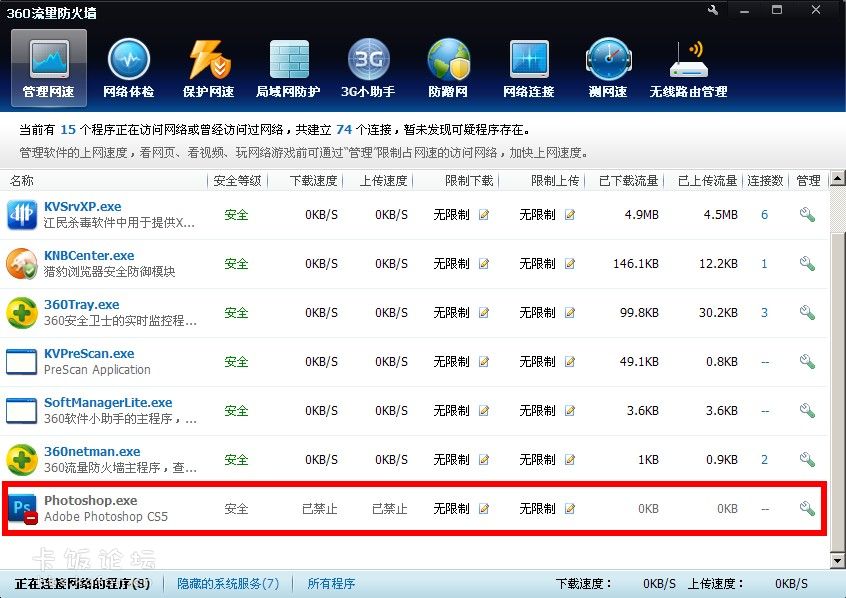Edit upload limit for Photoshop.exe
Image resolution: width=846 pixels, height=598 pixels.
tap(570, 509)
